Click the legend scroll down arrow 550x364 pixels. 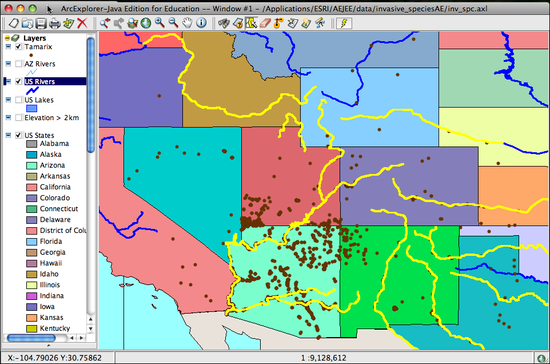[x=90, y=329]
